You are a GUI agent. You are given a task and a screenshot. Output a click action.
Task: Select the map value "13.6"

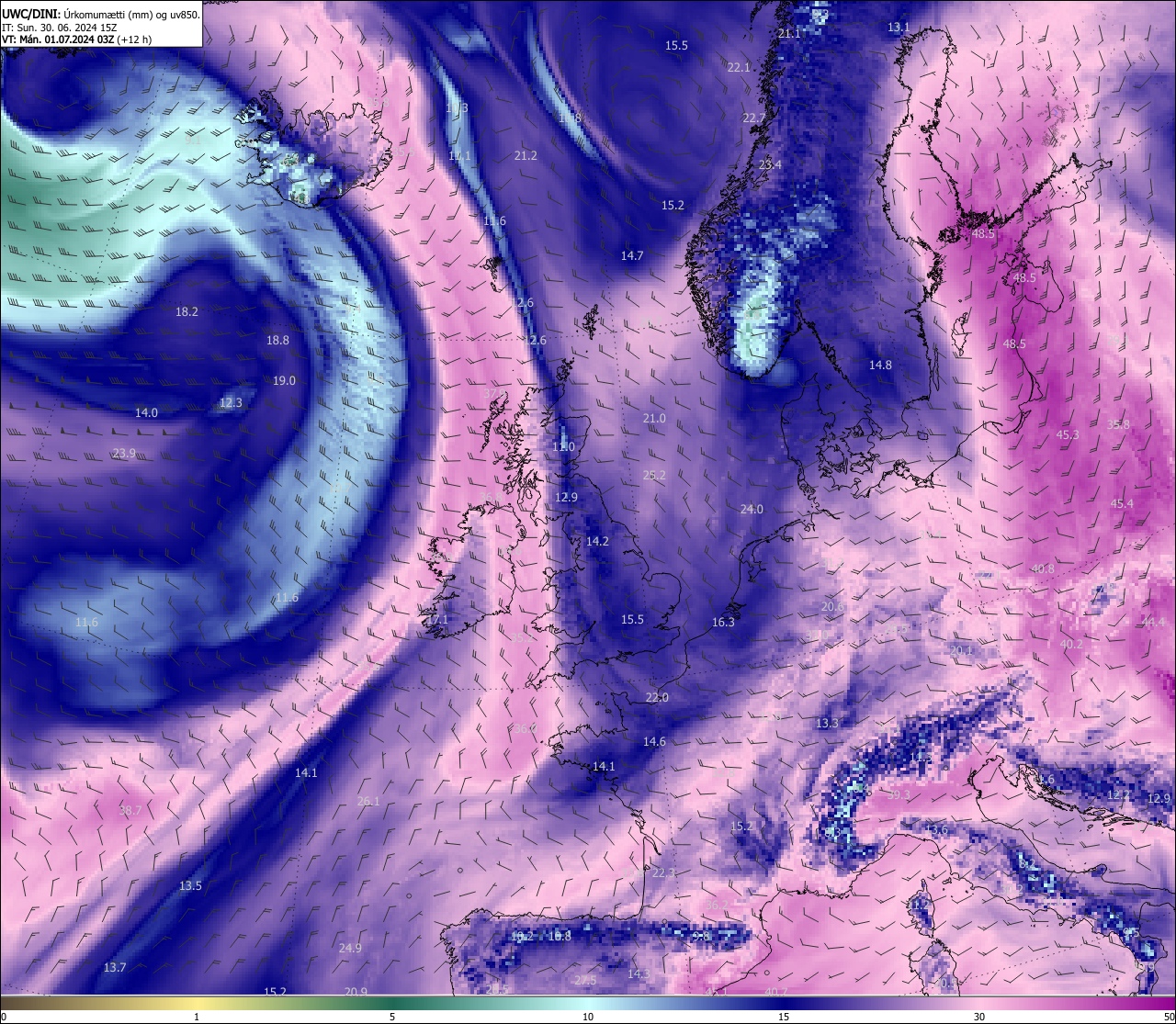pos(936,831)
